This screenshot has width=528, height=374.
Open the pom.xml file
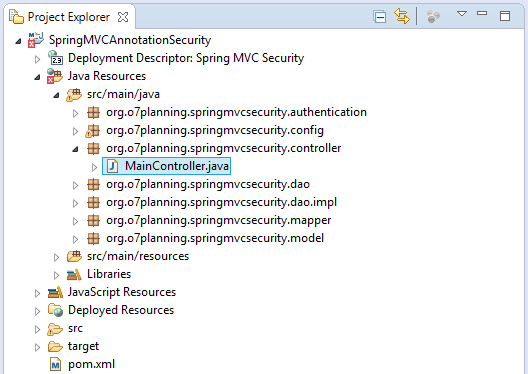(x=91, y=364)
